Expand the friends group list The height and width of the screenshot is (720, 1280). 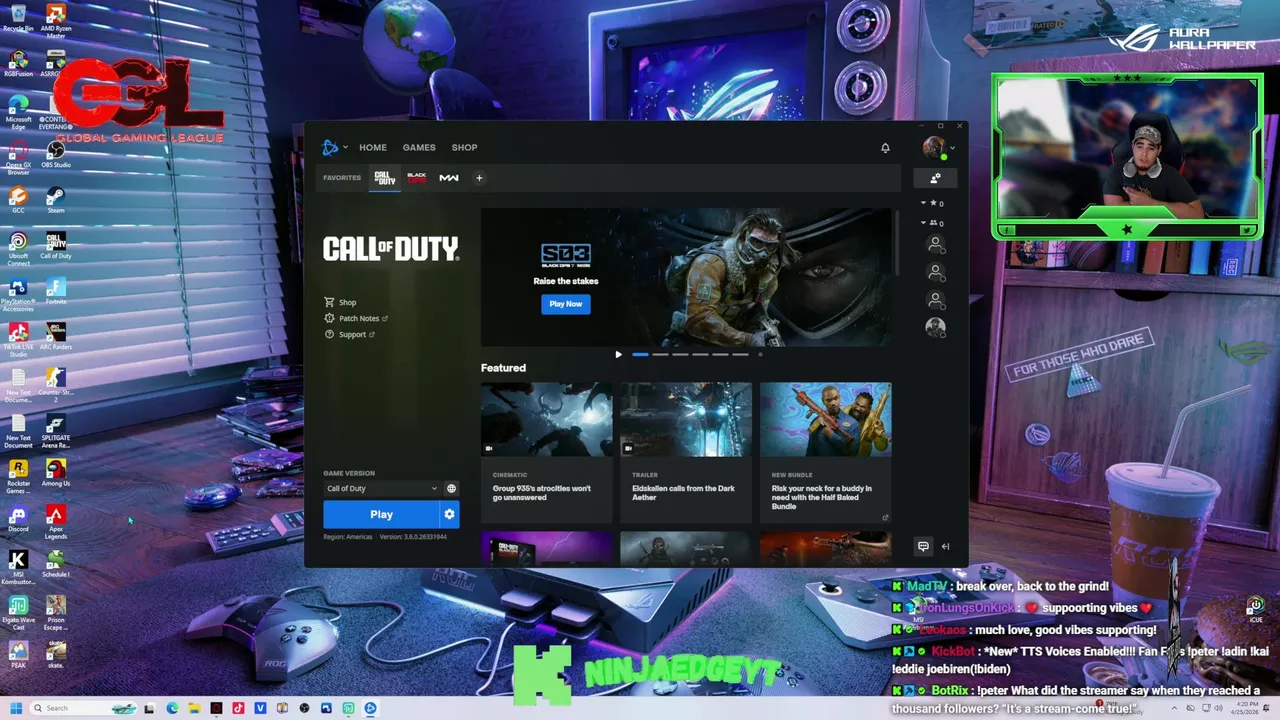(x=933, y=223)
